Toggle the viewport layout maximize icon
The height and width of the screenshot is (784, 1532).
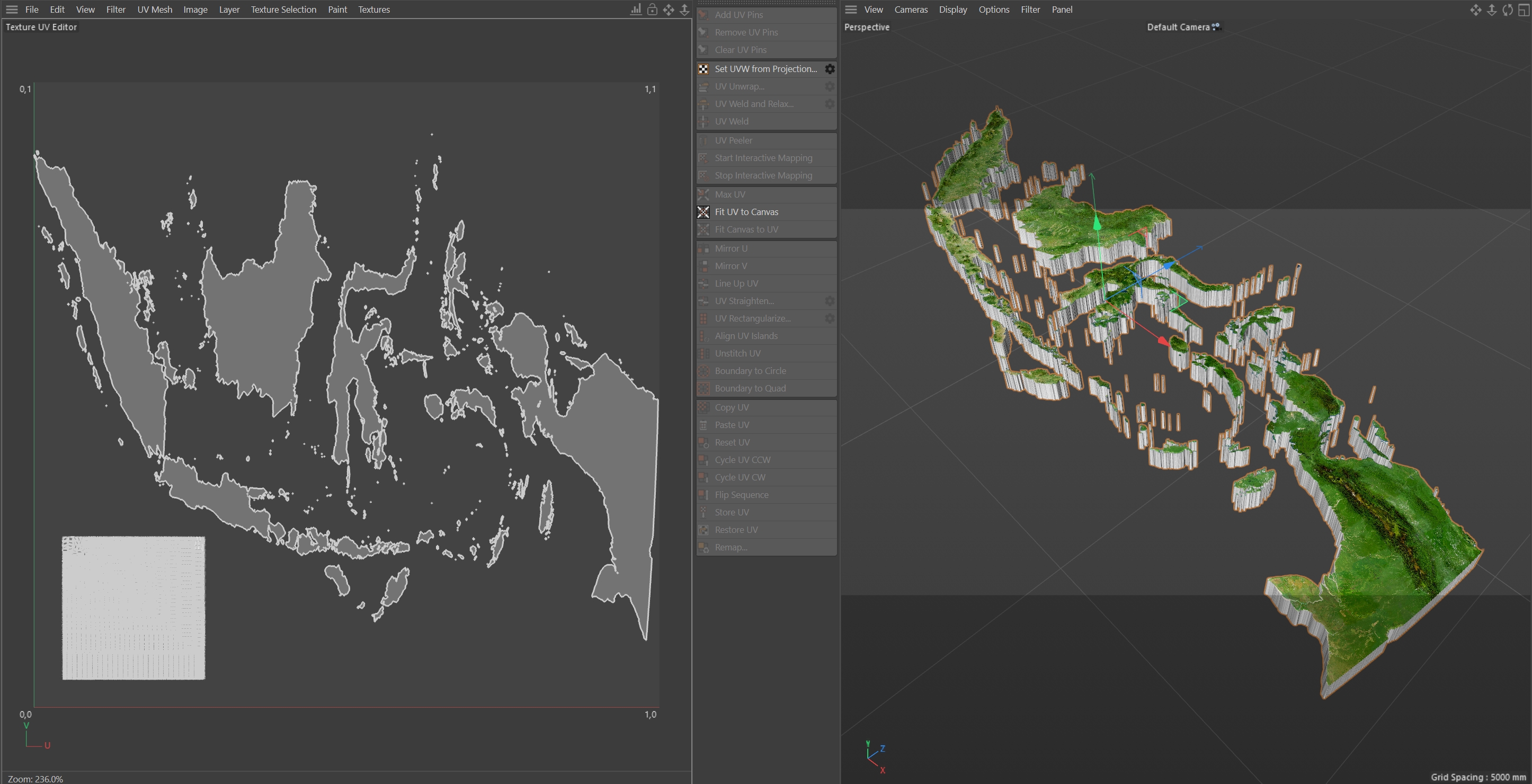pyautogui.click(x=1524, y=10)
